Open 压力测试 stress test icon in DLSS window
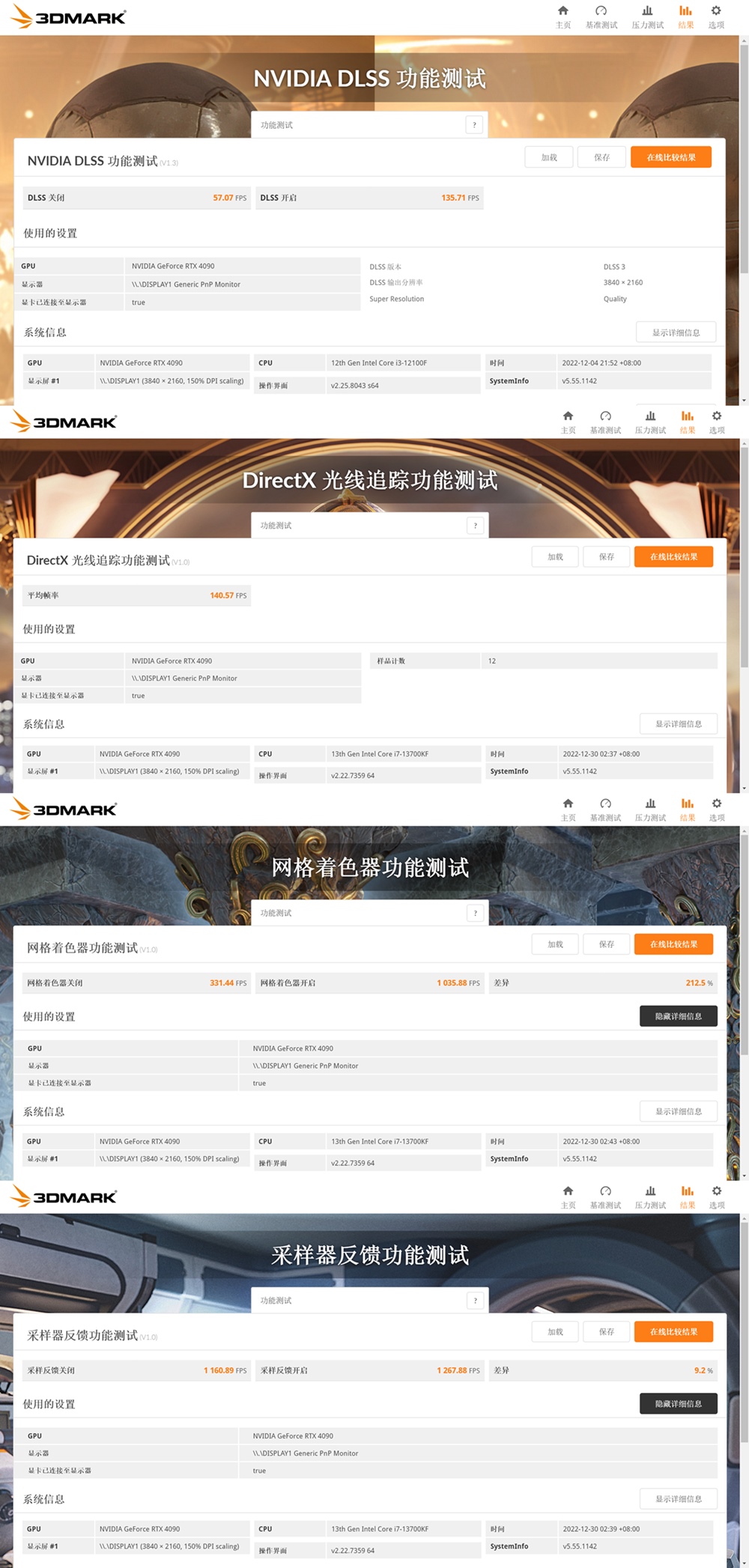The height and width of the screenshot is (1568, 749). point(648,16)
